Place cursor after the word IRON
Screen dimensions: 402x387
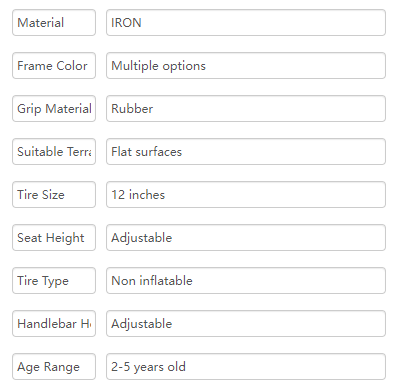click(x=142, y=23)
